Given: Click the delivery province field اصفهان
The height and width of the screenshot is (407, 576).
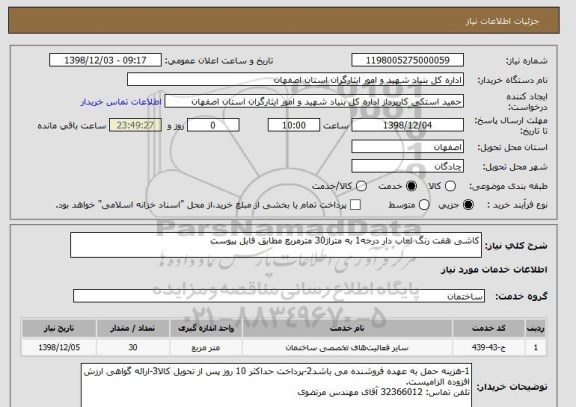Looking at the screenshot, I should (x=407, y=147).
